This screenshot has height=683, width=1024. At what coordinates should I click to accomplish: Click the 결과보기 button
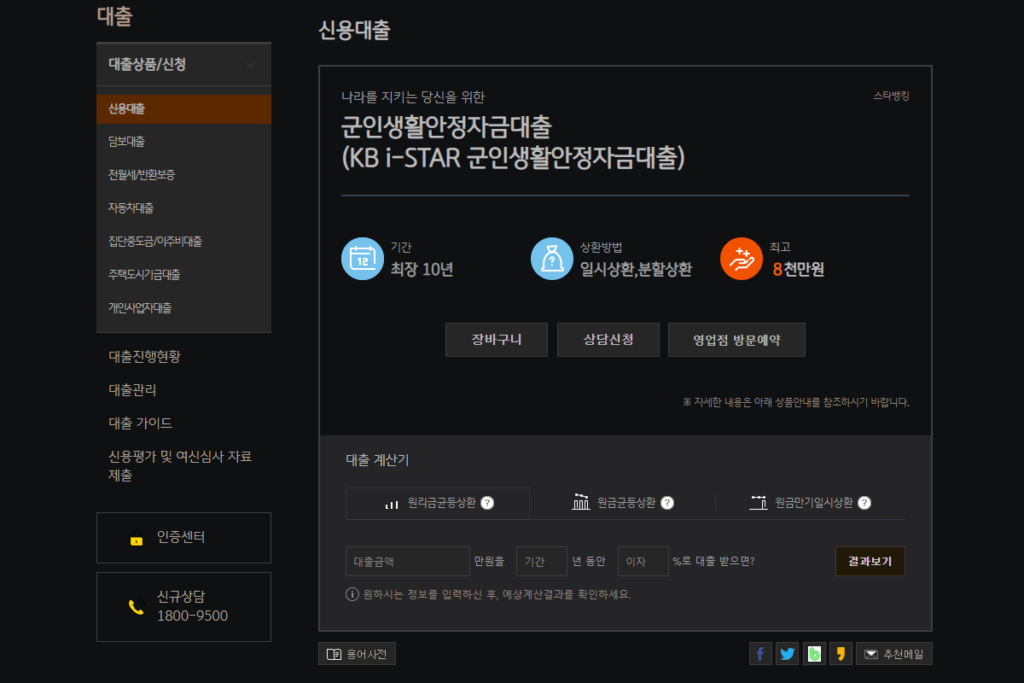pyautogui.click(x=869, y=561)
